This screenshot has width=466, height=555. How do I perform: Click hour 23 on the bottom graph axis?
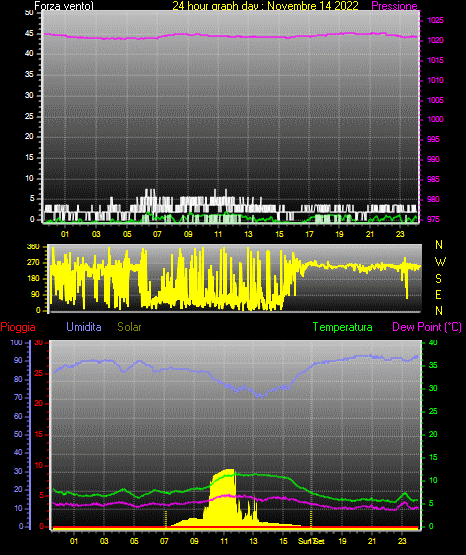pyautogui.click(x=402, y=541)
